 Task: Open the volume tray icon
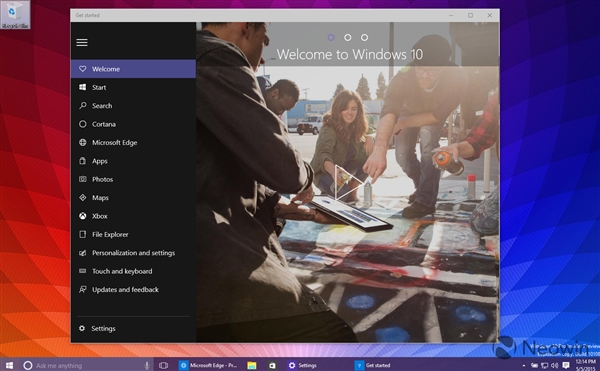[554, 366]
